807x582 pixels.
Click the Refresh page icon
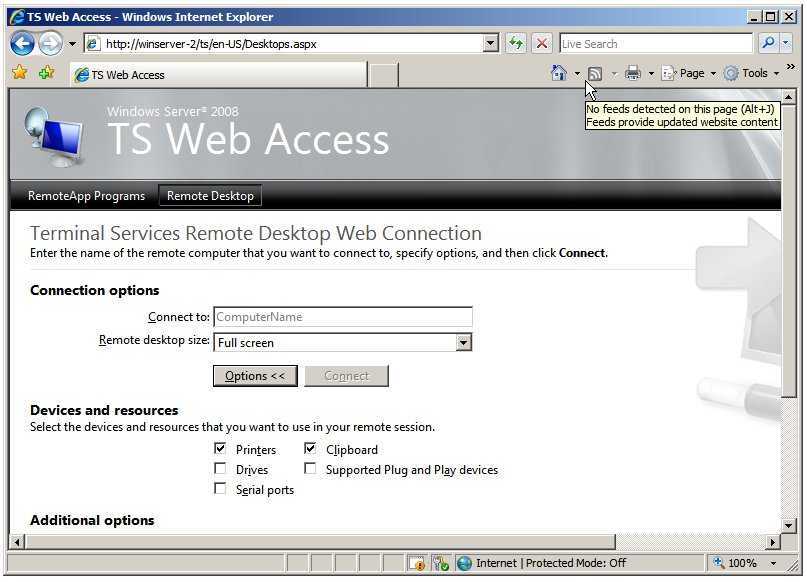coord(516,43)
